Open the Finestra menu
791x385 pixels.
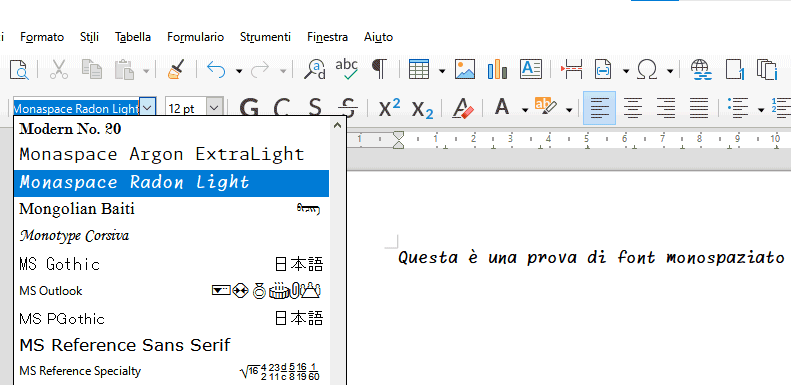[x=327, y=37]
